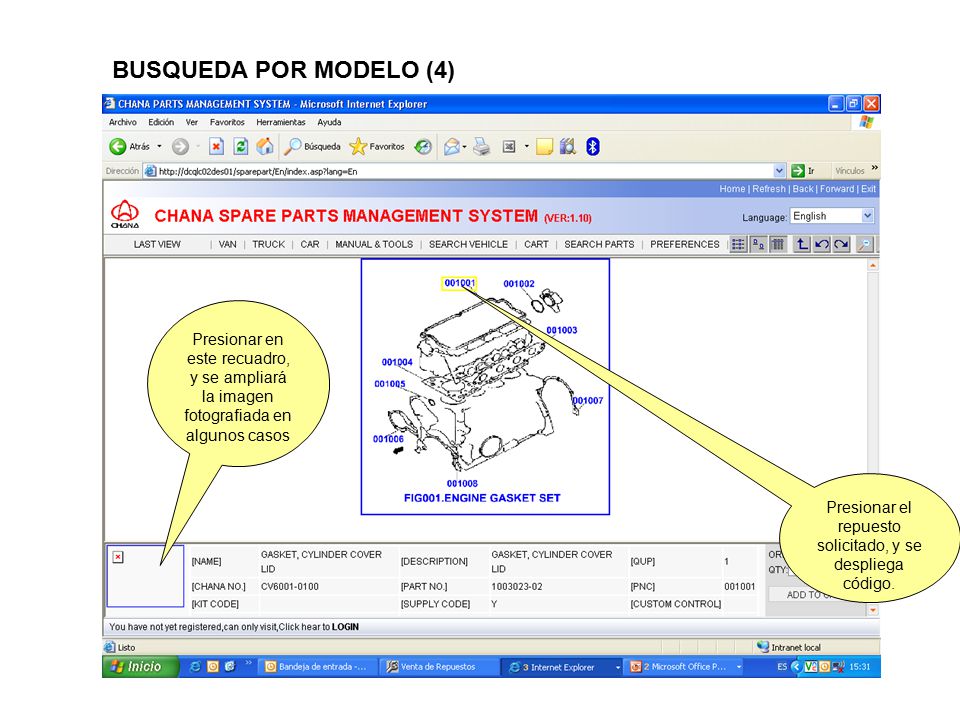This screenshot has width=960, height=720.
Task: Click the Print toolbar icon
Action: [482, 147]
